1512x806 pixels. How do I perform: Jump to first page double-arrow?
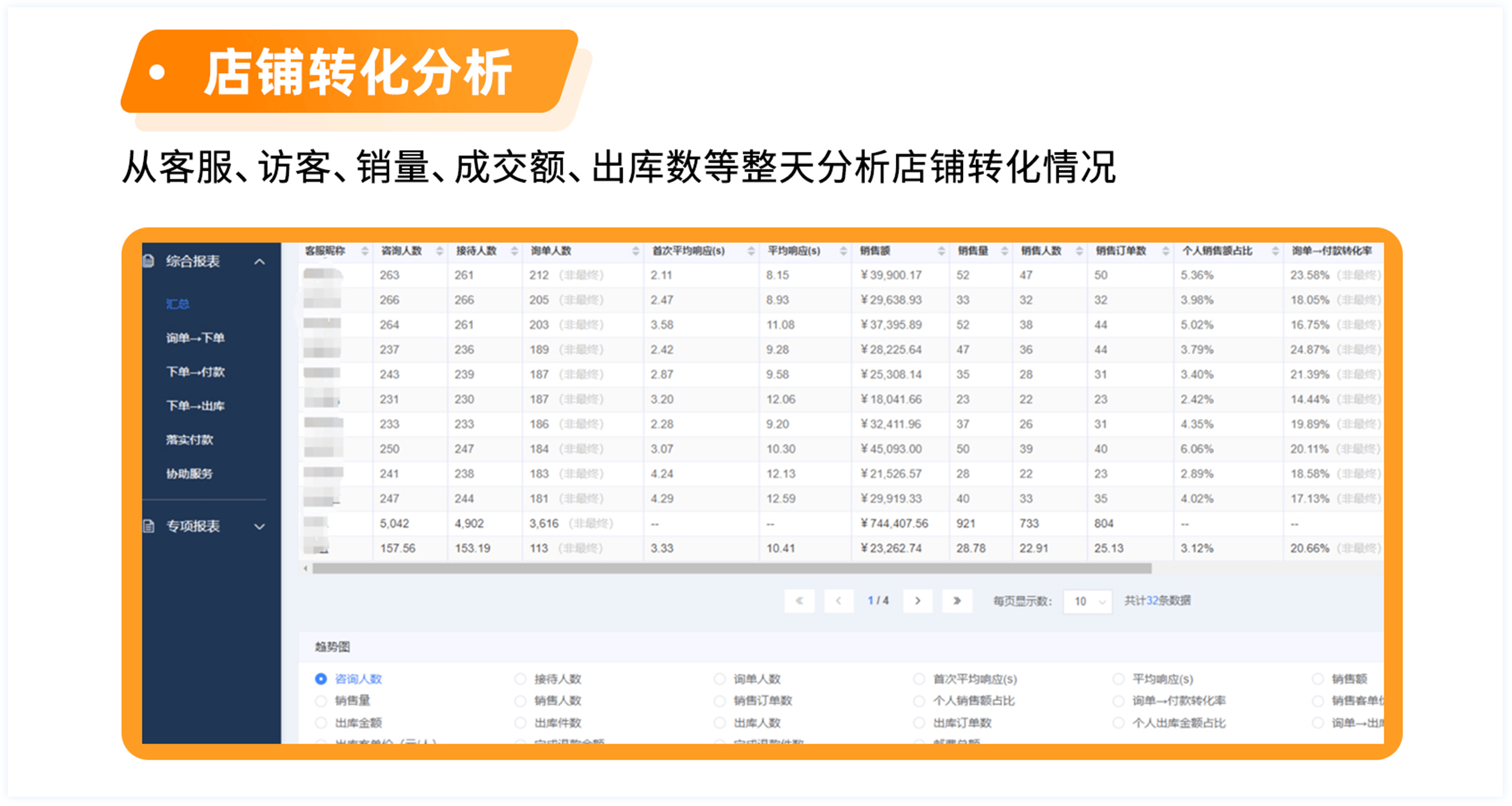[x=799, y=600]
